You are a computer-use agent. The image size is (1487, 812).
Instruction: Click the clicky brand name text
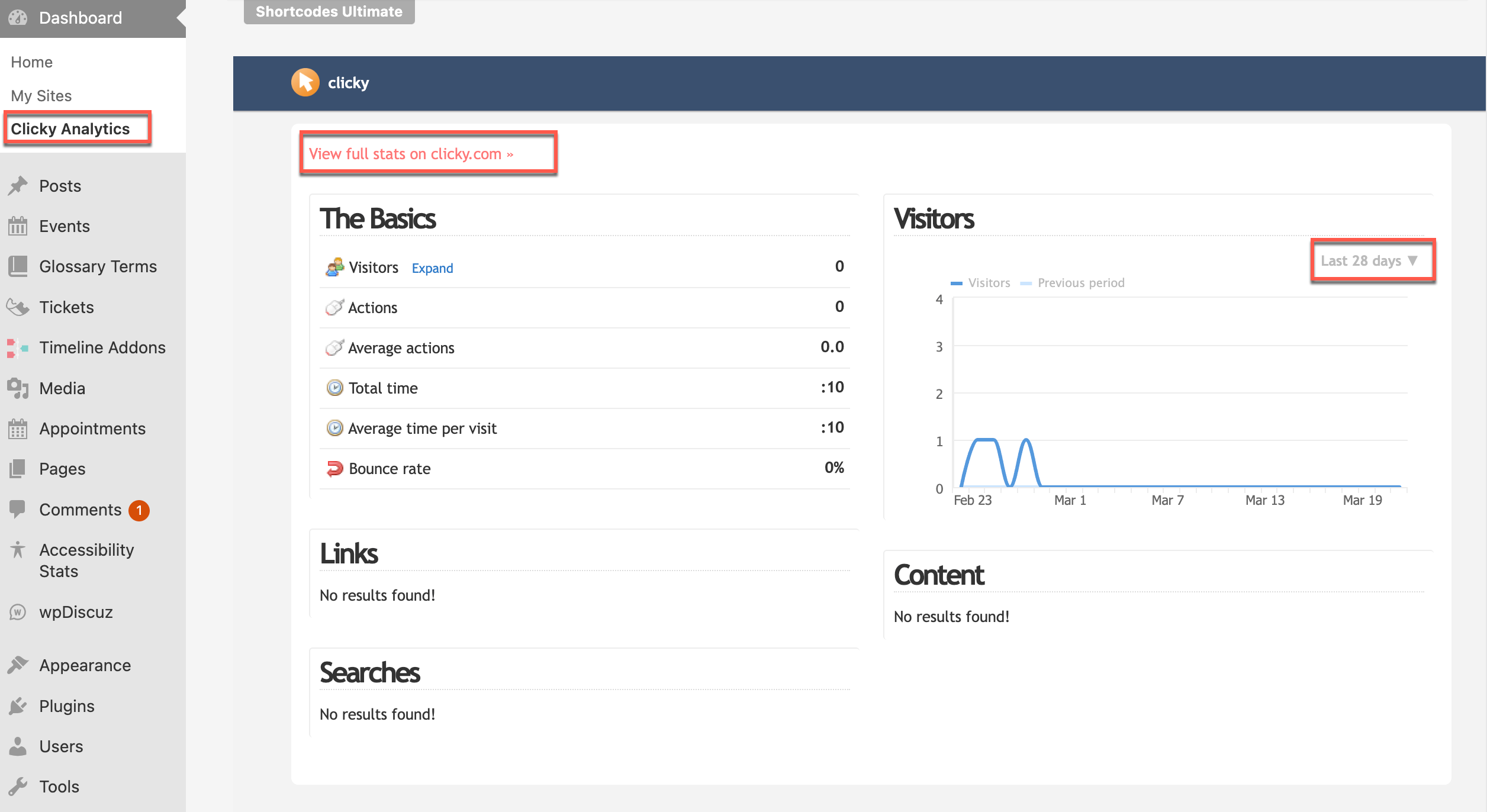(348, 83)
